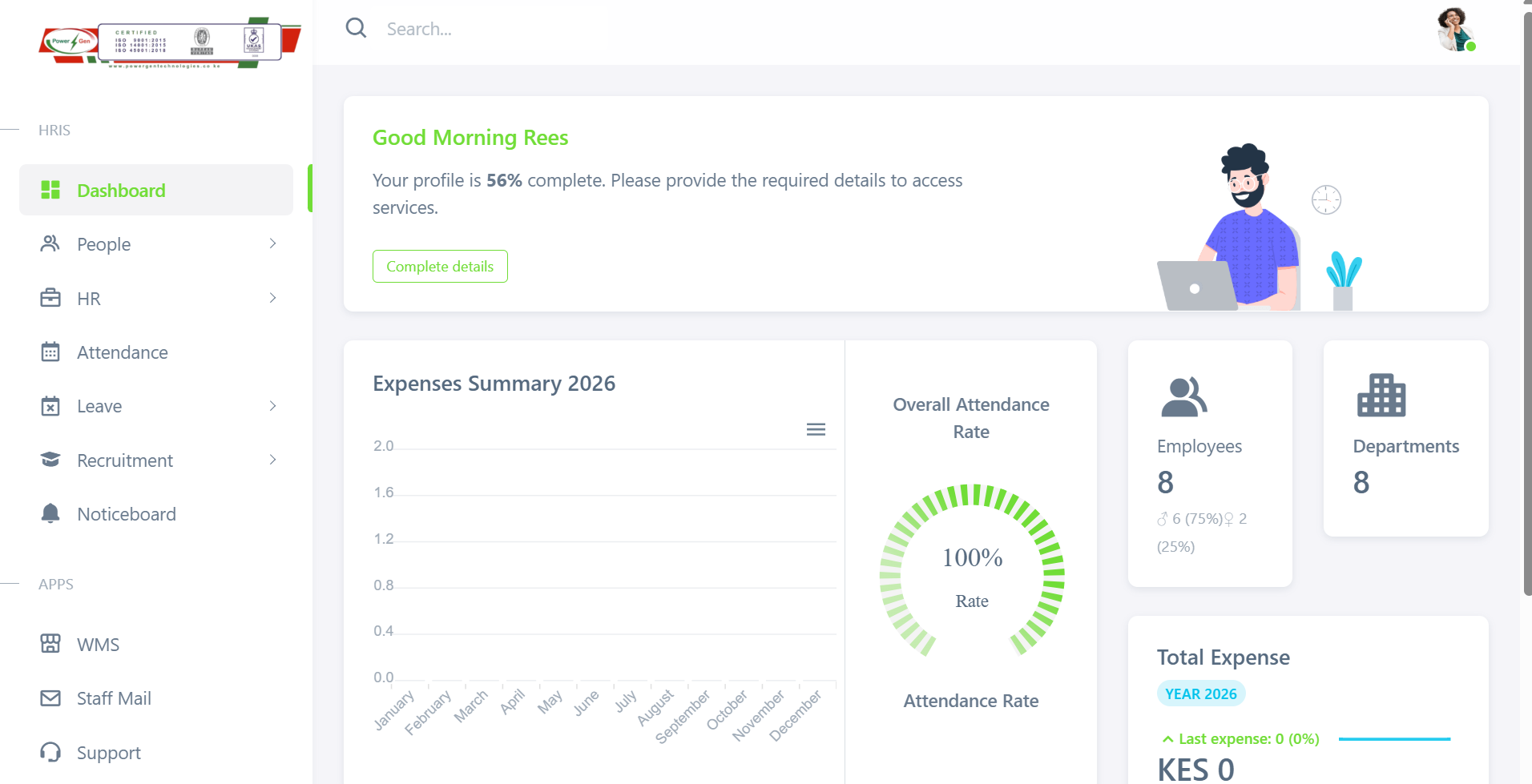The height and width of the screenshot is (784, 1532).
Task: Open the Attendance menu item
Action: coord(123,352)
